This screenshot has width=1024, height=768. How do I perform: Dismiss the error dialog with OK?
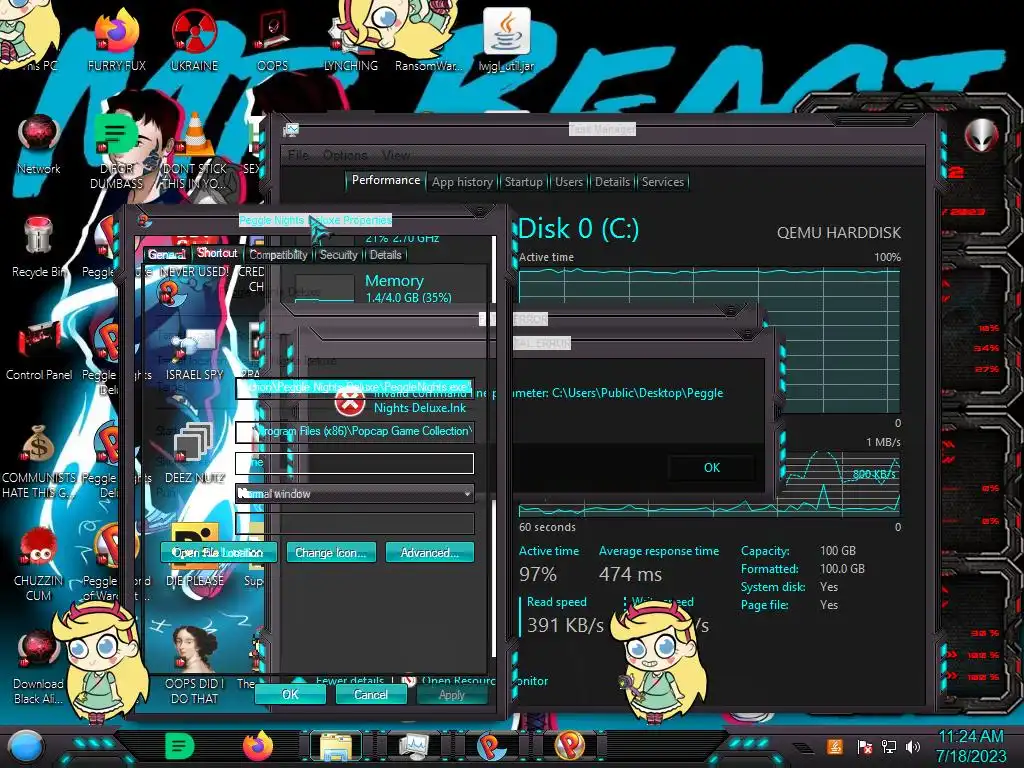point(712,468)
